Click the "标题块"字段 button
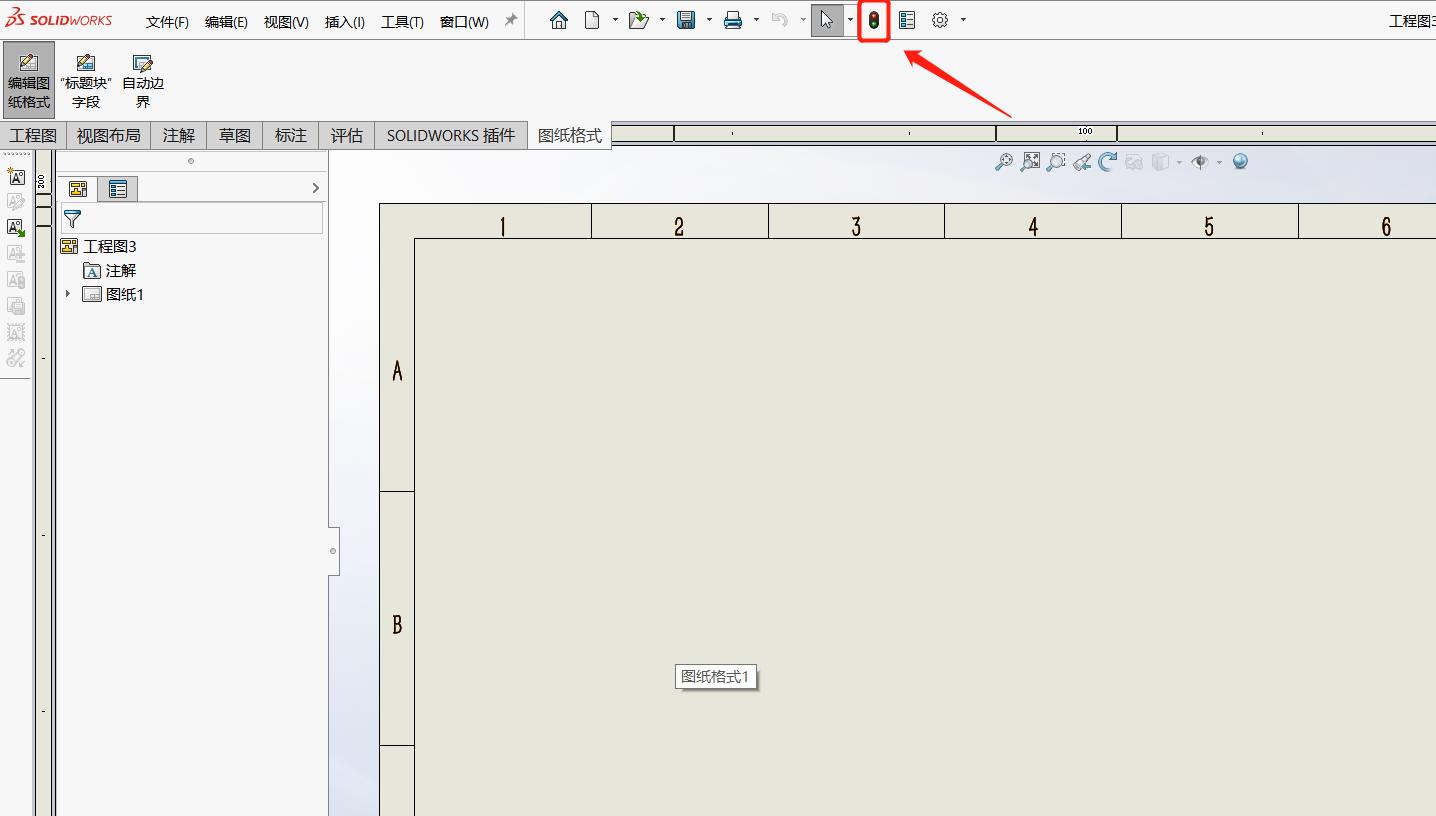 pos(86,81)
